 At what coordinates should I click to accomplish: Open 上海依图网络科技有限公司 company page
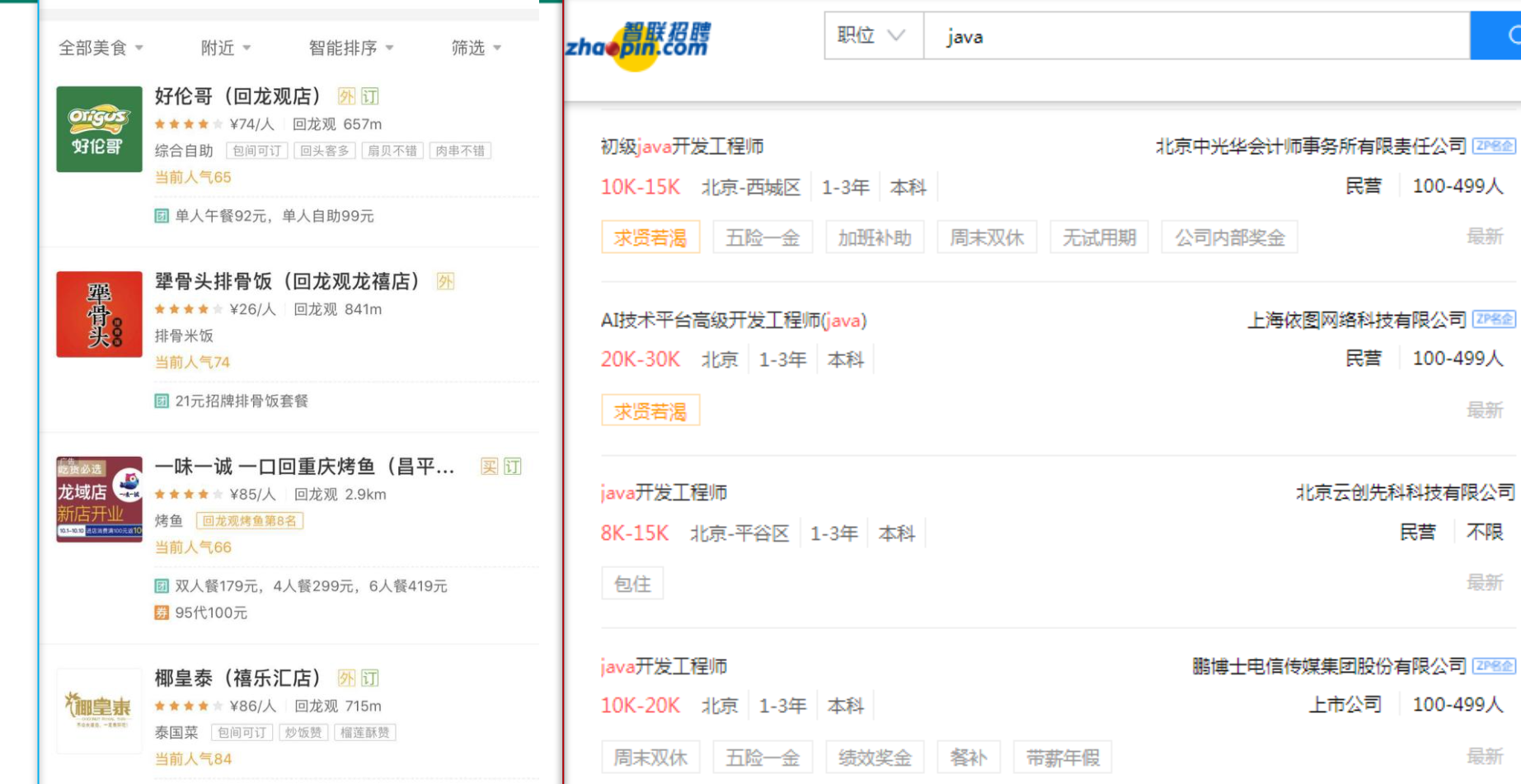click(1357, 320)
